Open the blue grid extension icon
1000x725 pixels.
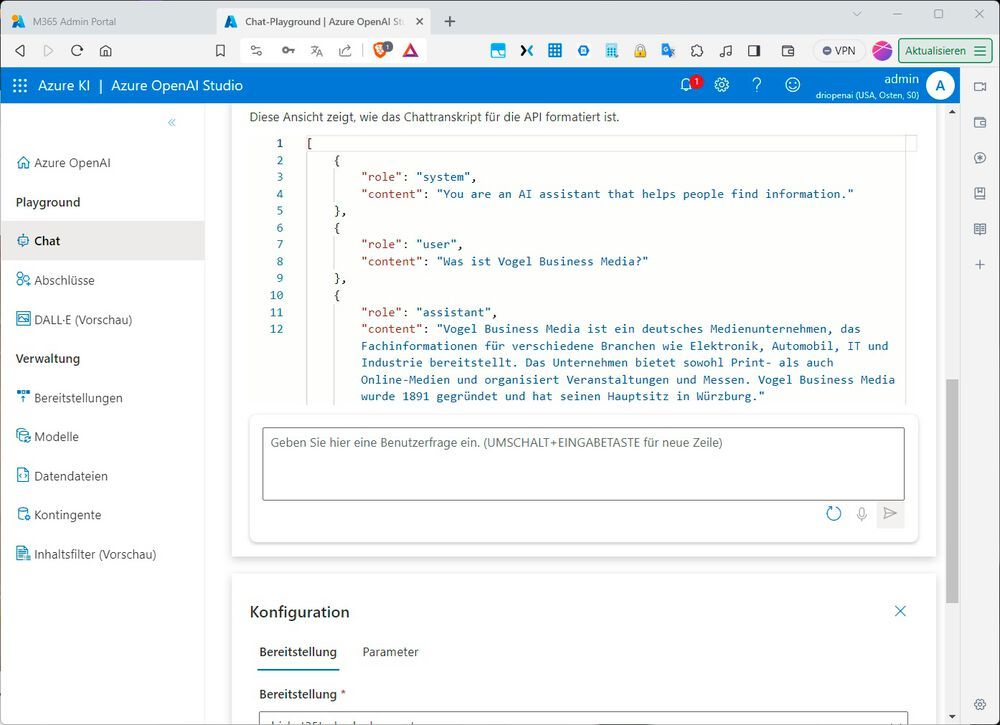coord(555,50)
